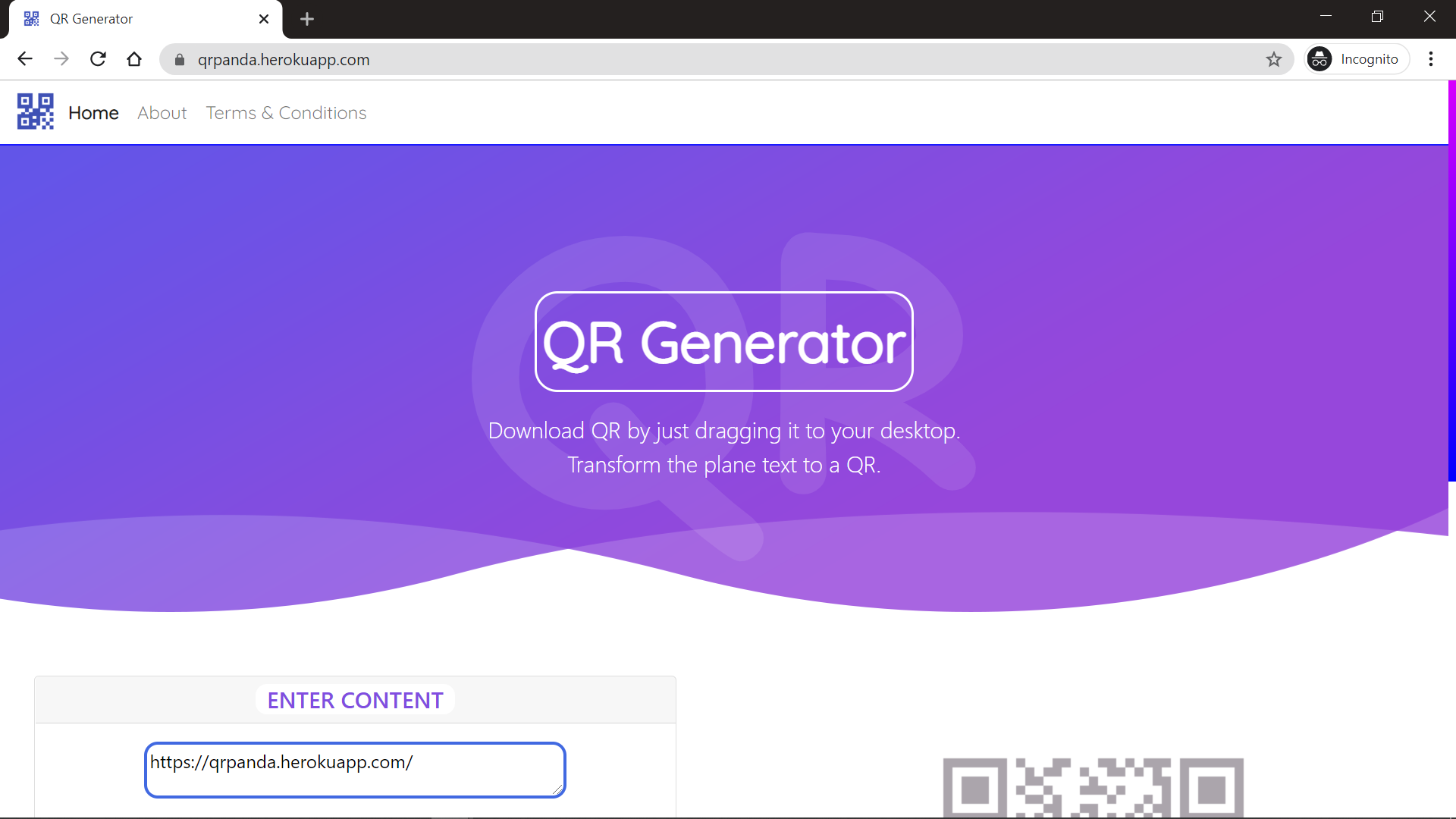Close the QR Generator tab
1456x819 pixels.
click(264, 19)
